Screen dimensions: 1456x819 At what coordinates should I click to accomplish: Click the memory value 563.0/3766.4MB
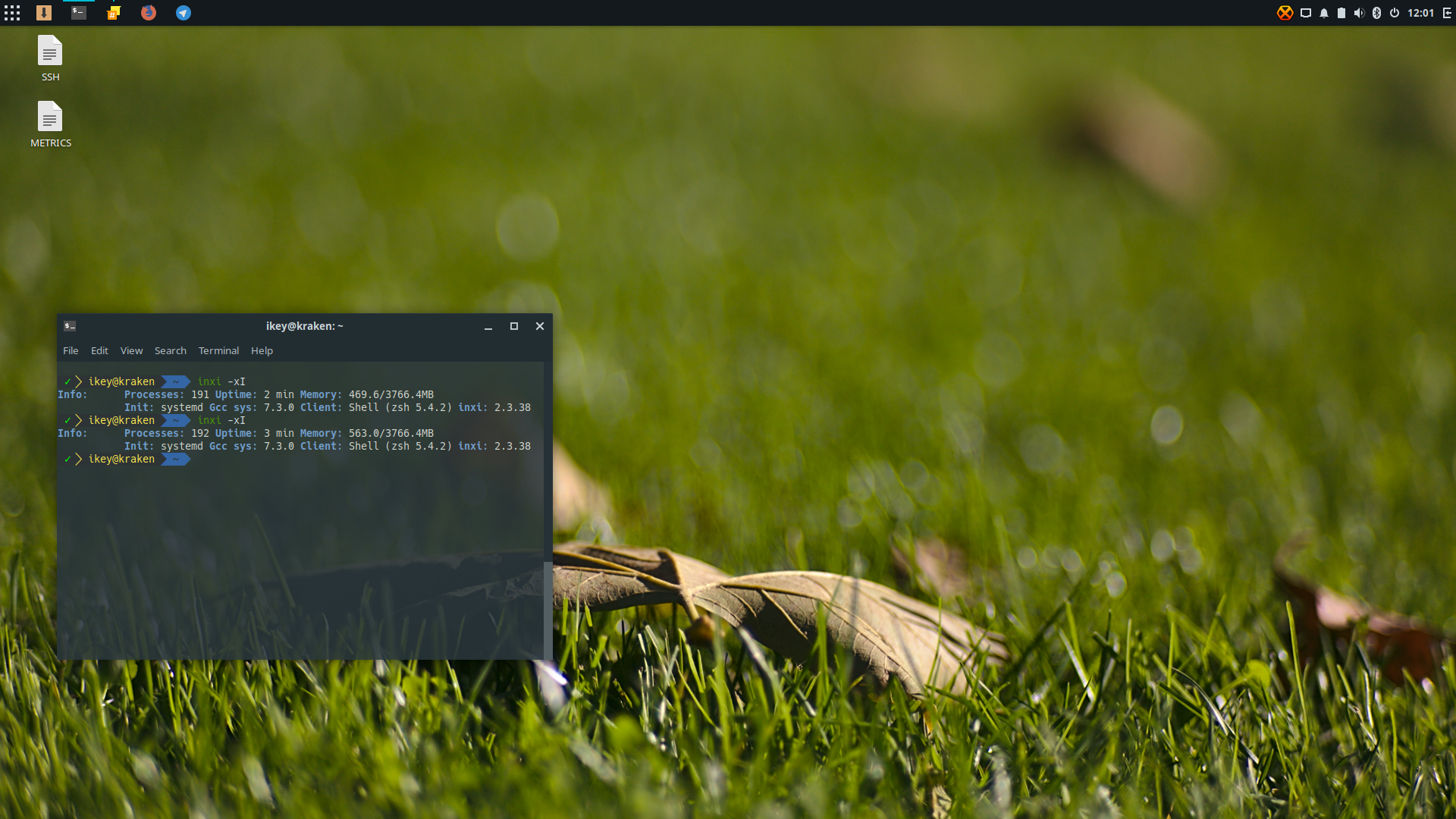tap(391, 433)
